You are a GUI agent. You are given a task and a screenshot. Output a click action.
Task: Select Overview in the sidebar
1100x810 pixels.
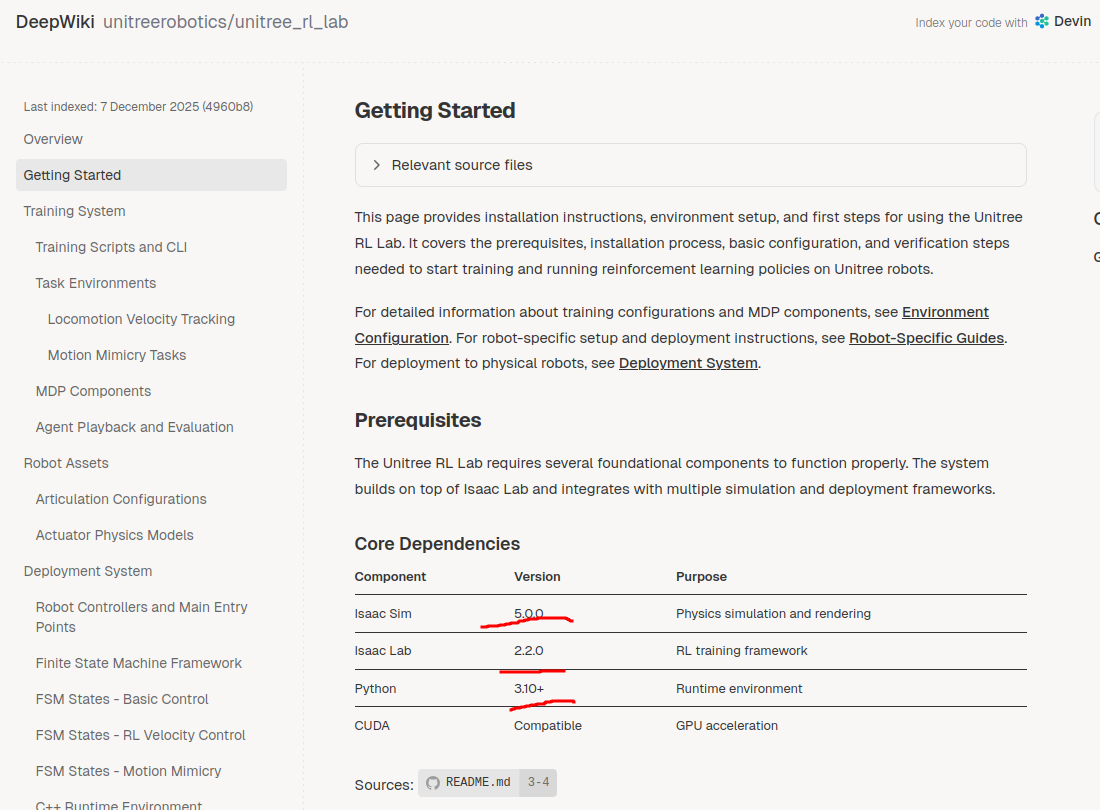[x=53, y=139]
